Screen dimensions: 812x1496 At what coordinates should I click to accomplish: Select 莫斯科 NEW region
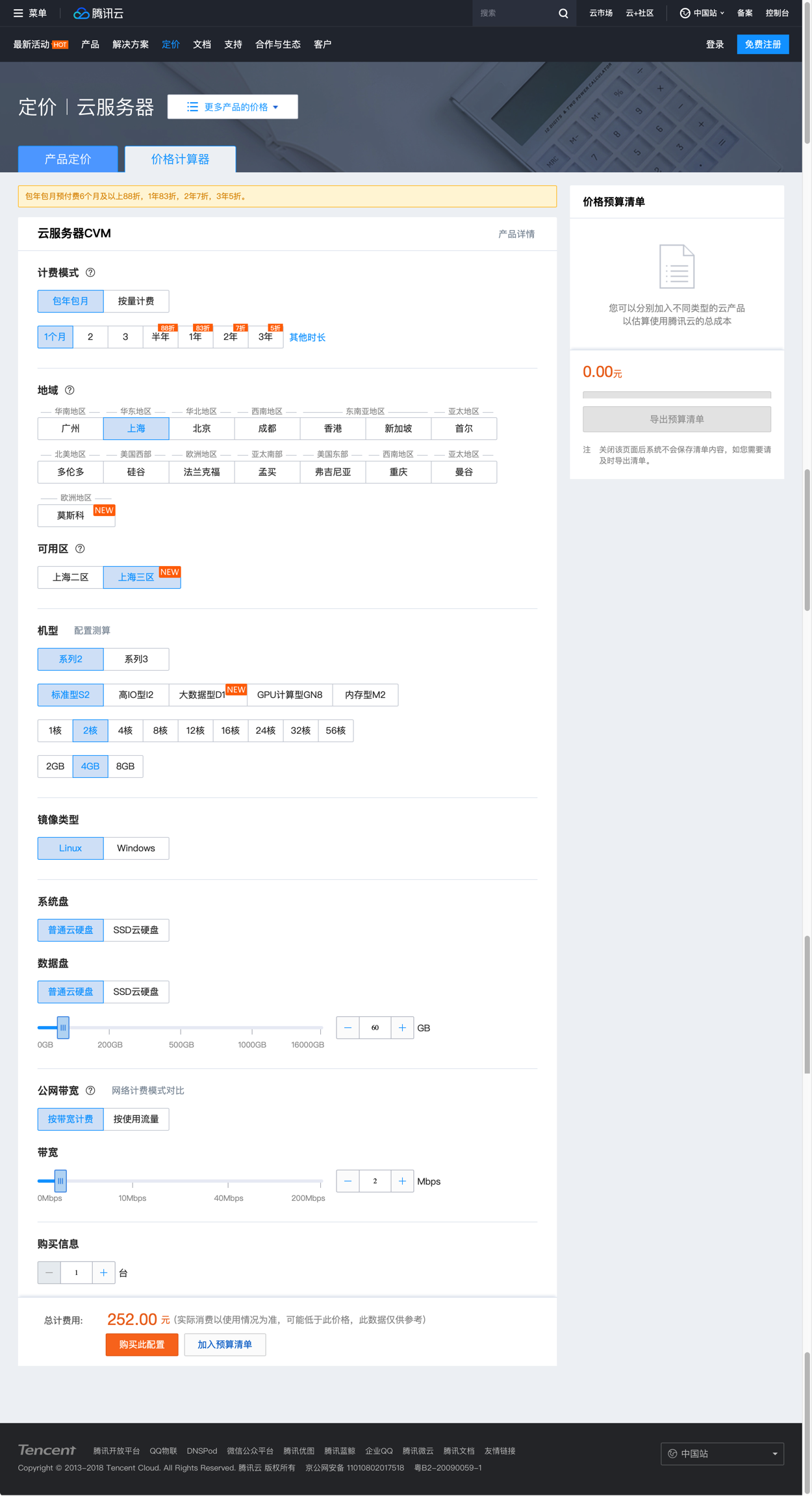(76, 515)
